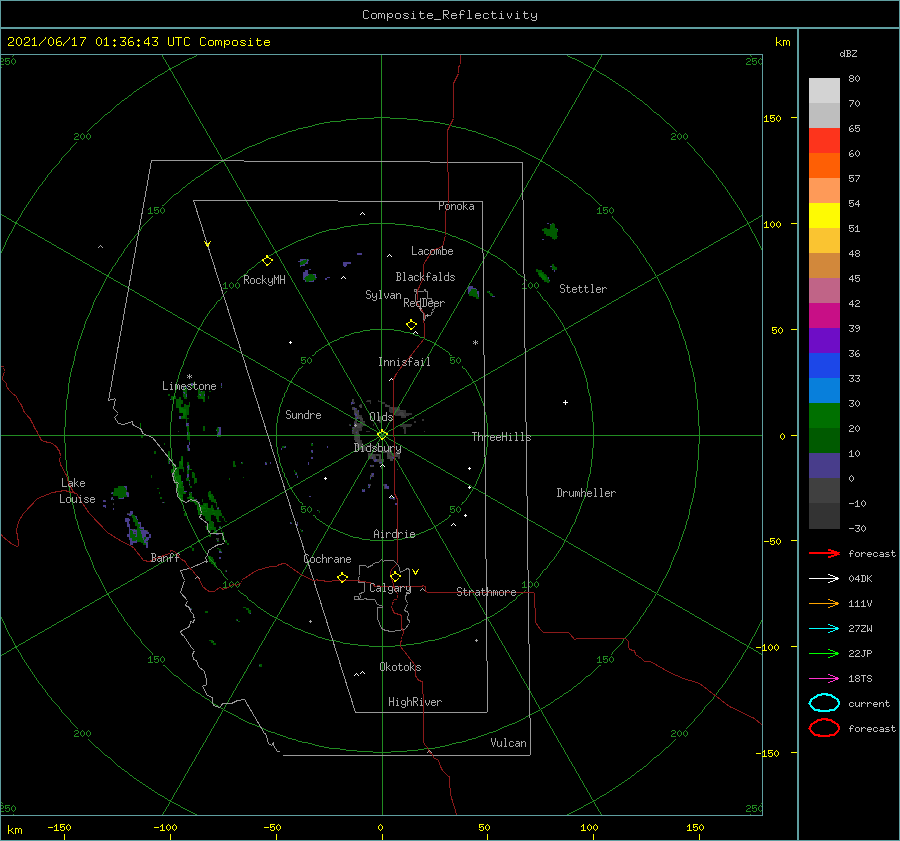Screen dimensions: 900x841
Task: Select the Lacombe label on the map
Action: pos(432,251)
